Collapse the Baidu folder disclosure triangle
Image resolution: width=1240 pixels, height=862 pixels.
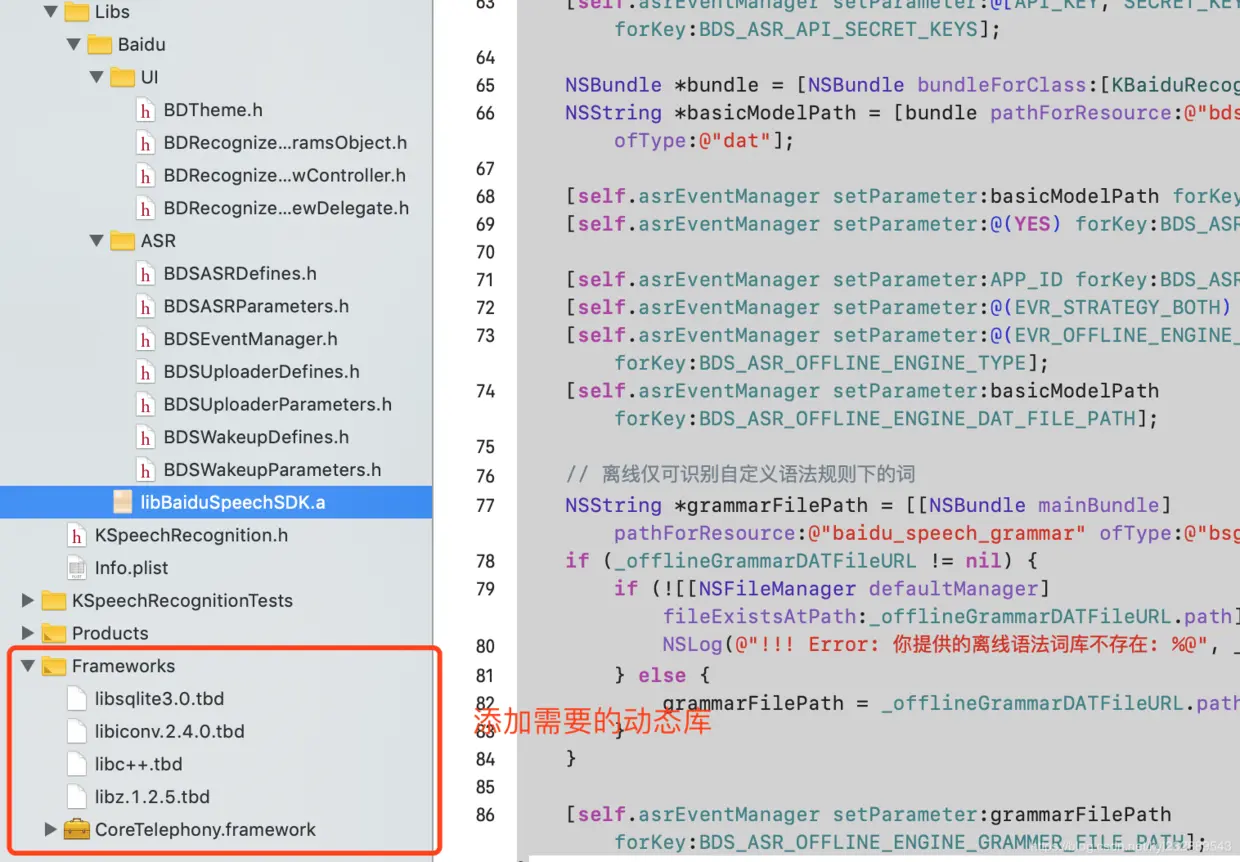click(74, 45)
